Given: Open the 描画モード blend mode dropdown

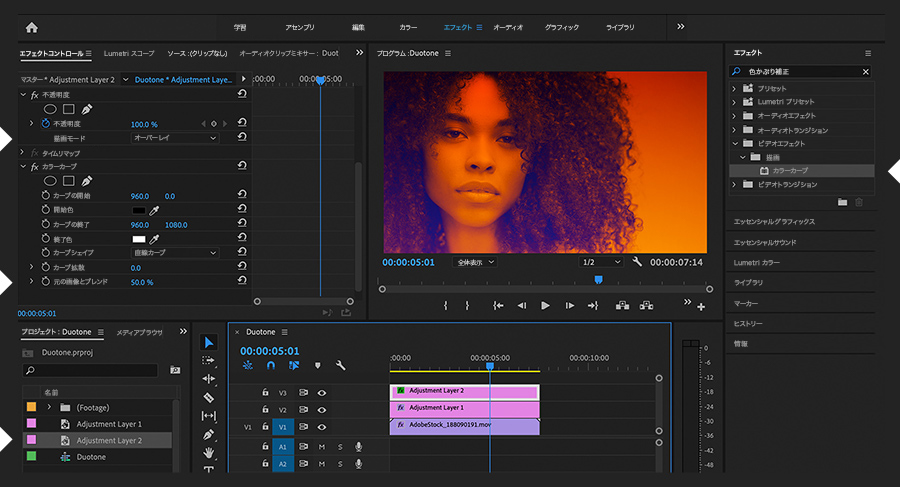Looking at the screenshot, I should click(x=175, y=138).
